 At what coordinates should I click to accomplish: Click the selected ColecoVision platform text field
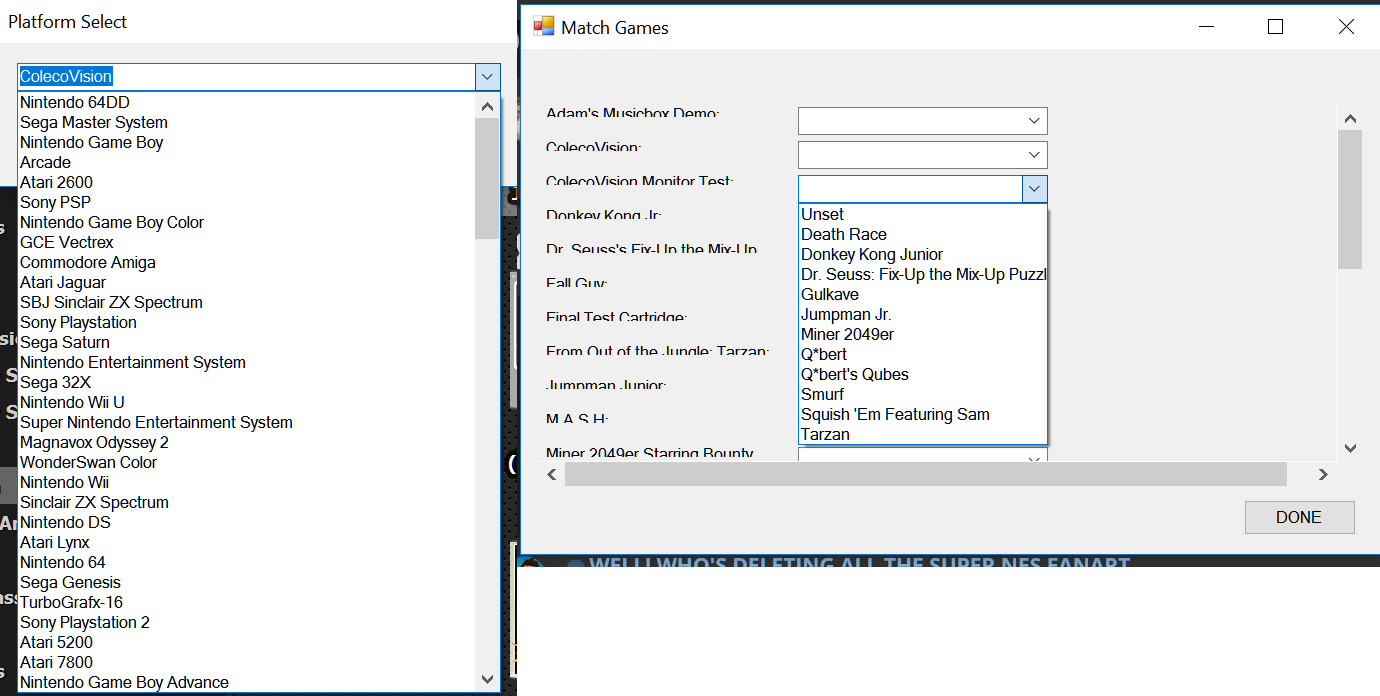tap(246, 77)
